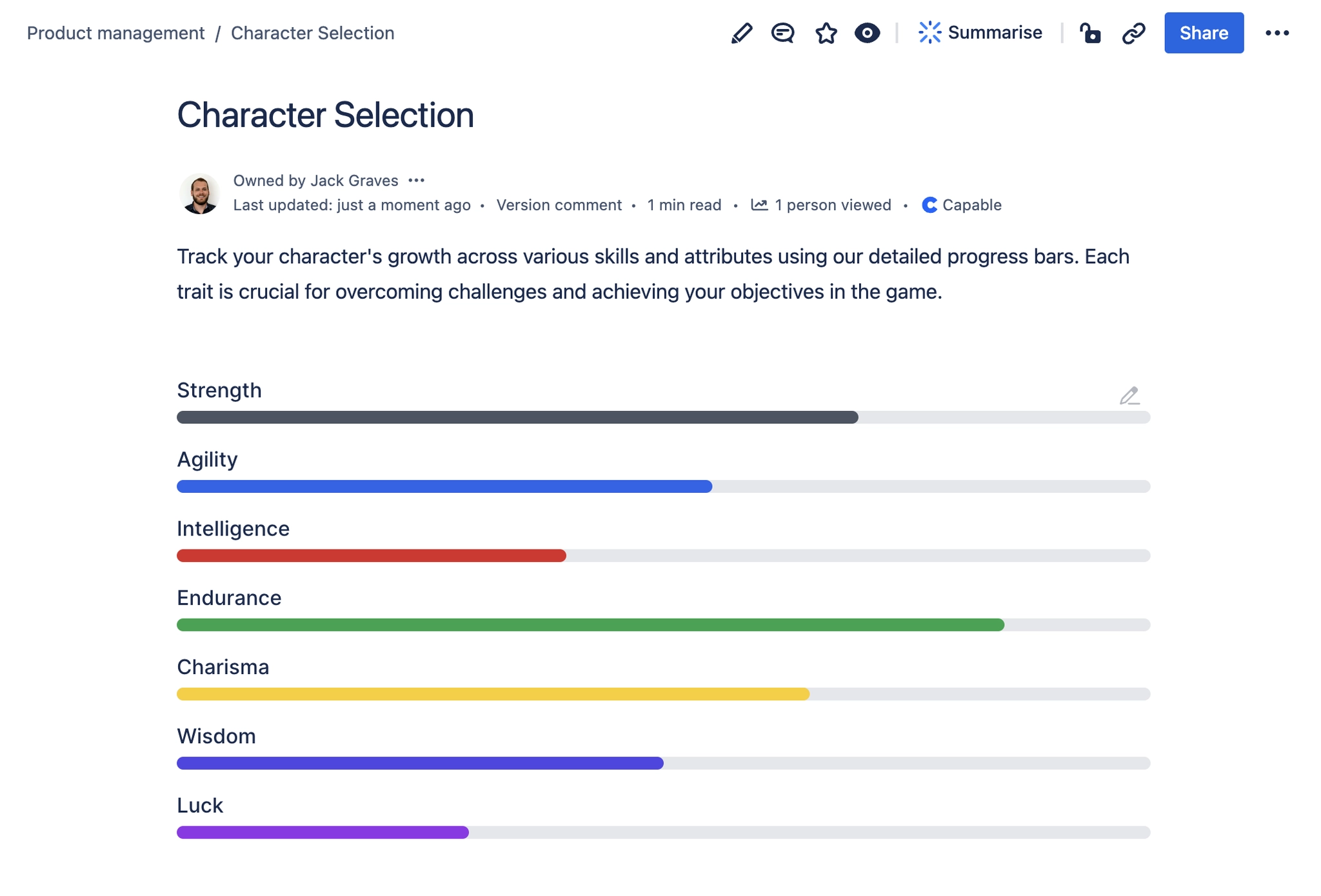1321x896 pixels.
Task: Summarise the page with AI
Action: pos(980,33)
